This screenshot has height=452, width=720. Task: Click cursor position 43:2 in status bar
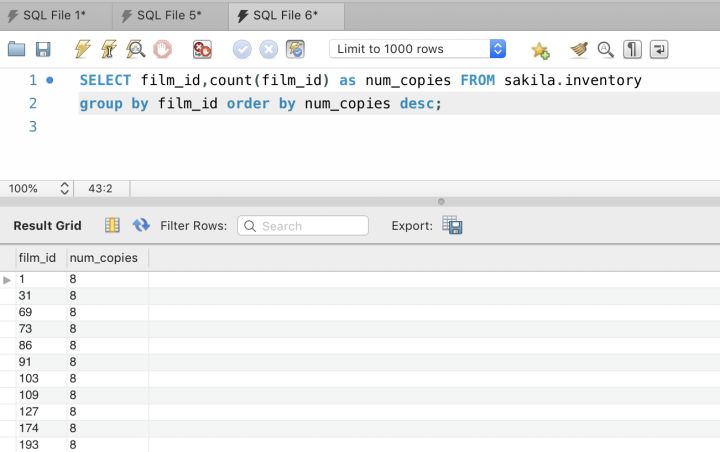pos(100,188)
